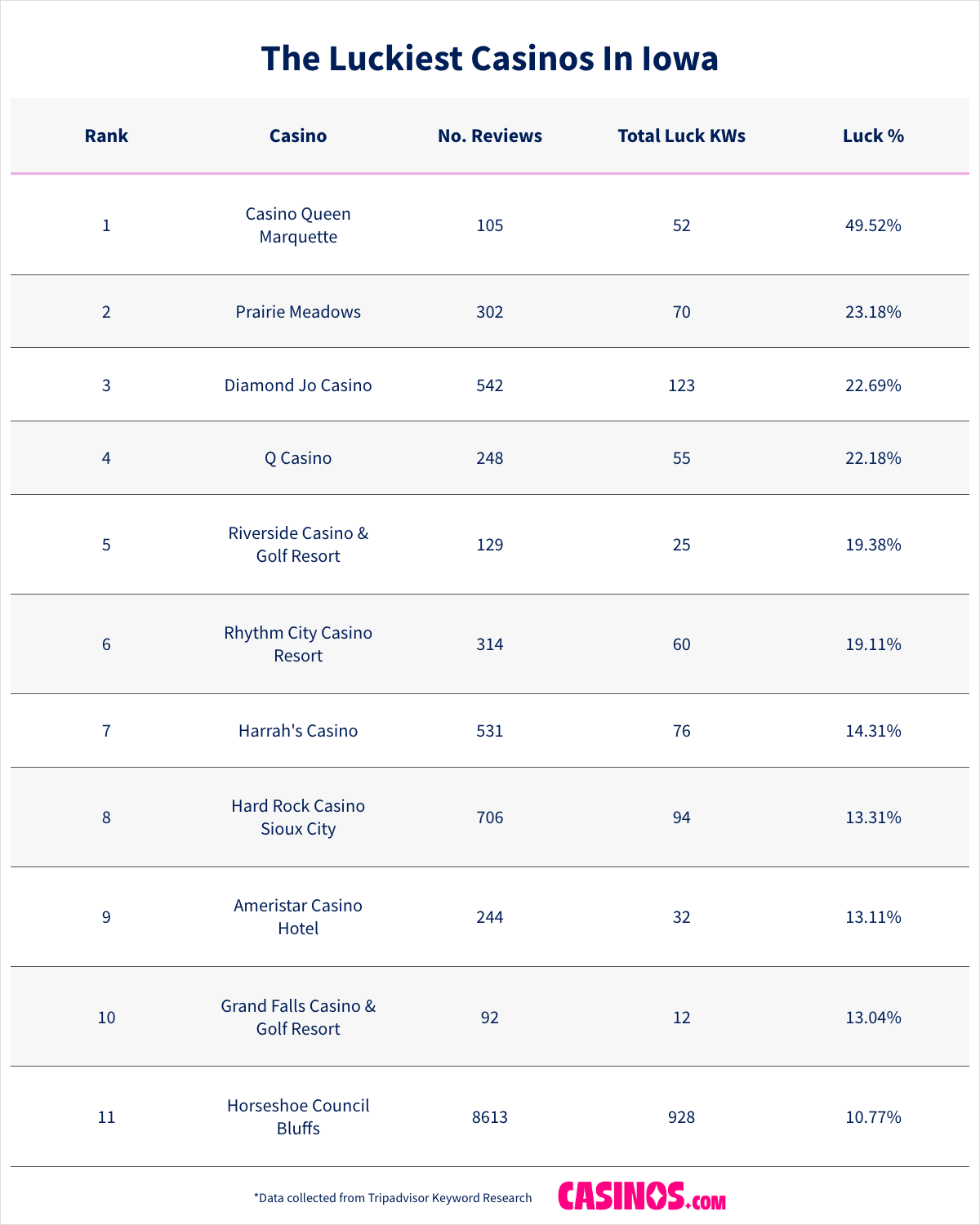The image size is (980, 1225).
Task: Click the Casinos.com logo
Action: [x=642, y=1196]
